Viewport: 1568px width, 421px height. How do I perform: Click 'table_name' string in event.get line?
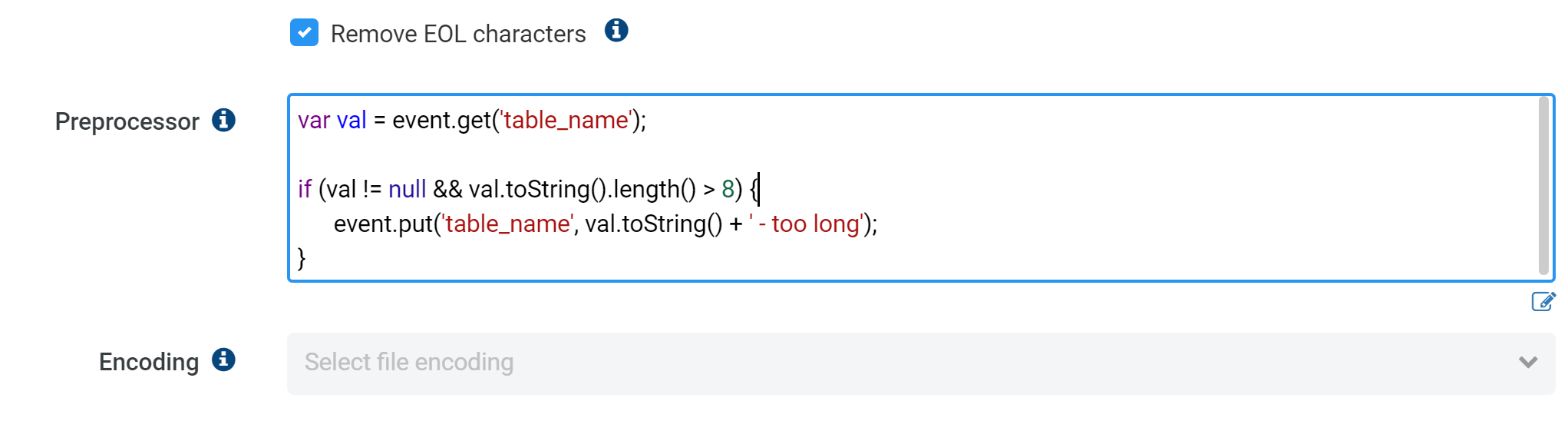click(567, 121)
